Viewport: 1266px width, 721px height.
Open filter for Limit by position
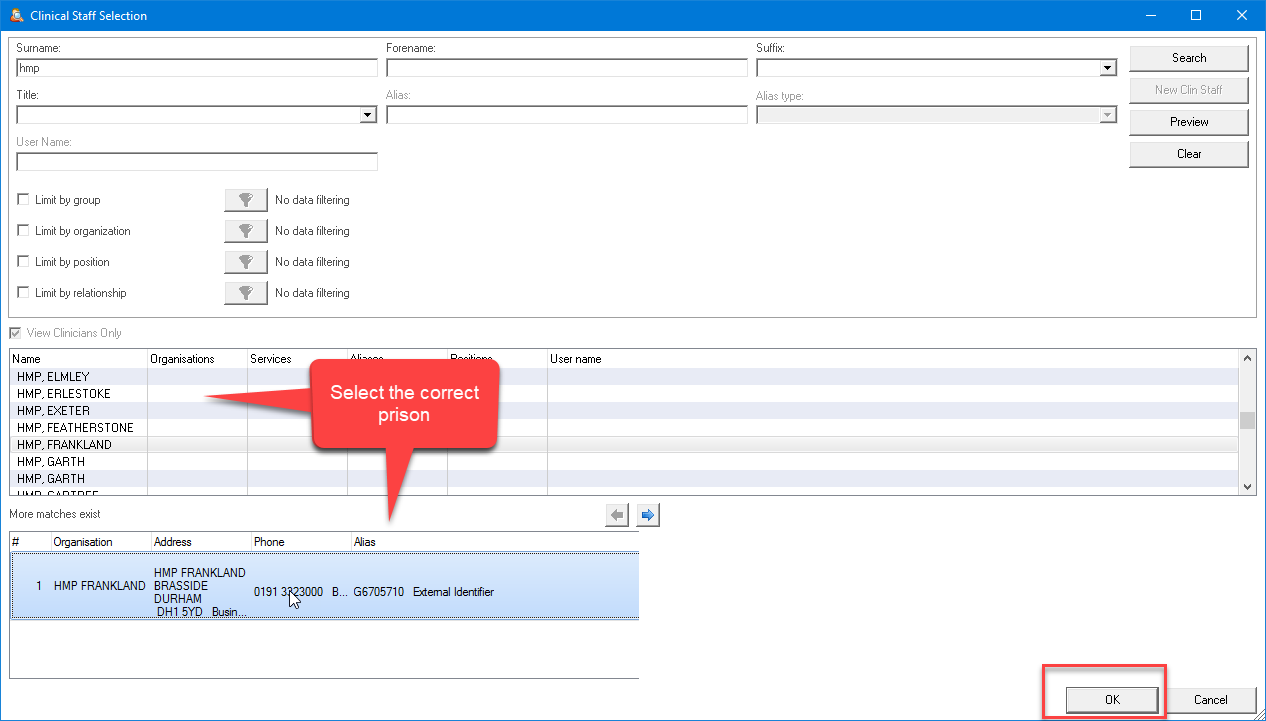click(246, 262)
